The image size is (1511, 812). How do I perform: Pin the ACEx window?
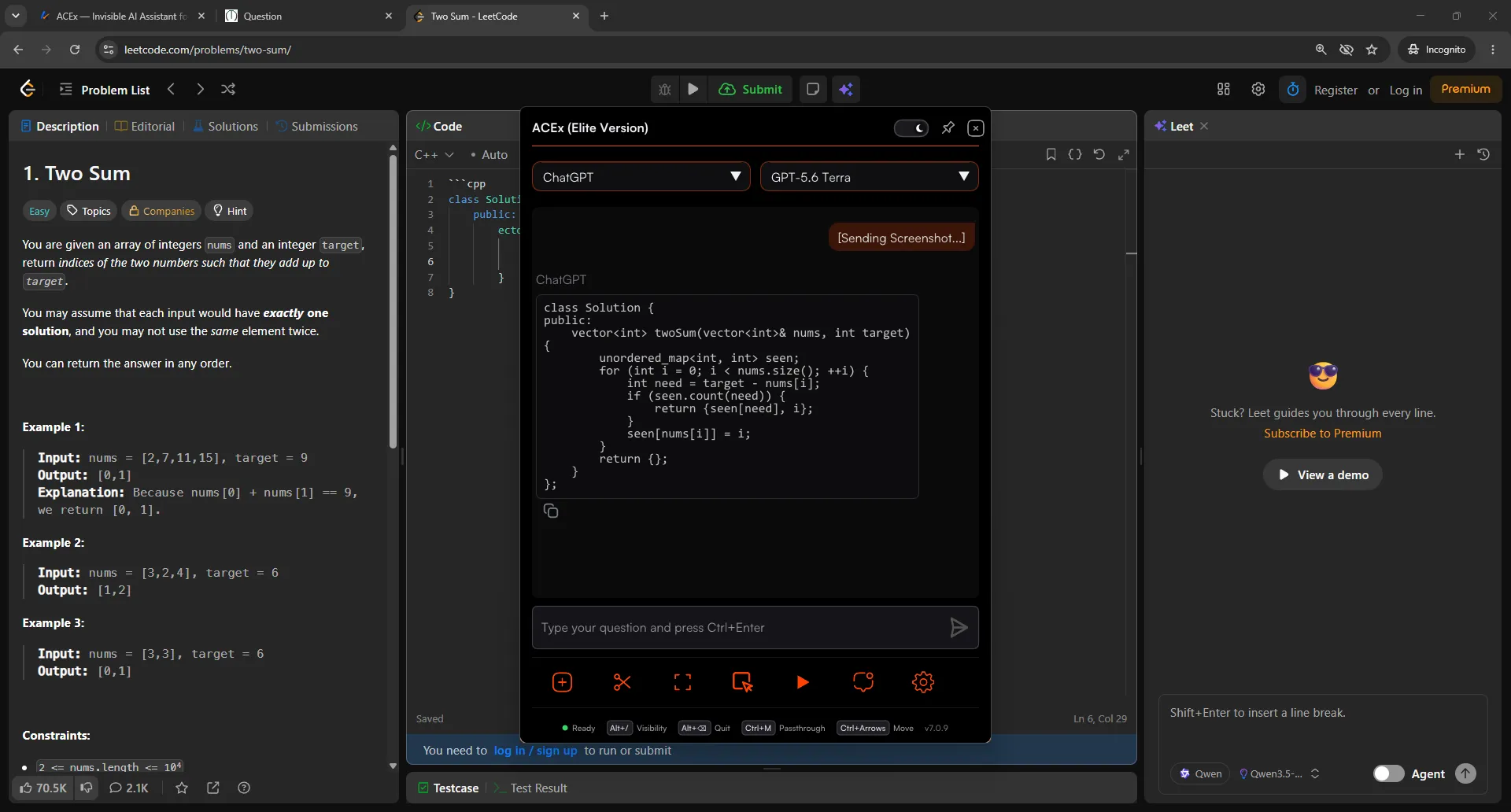pos(948,127)
